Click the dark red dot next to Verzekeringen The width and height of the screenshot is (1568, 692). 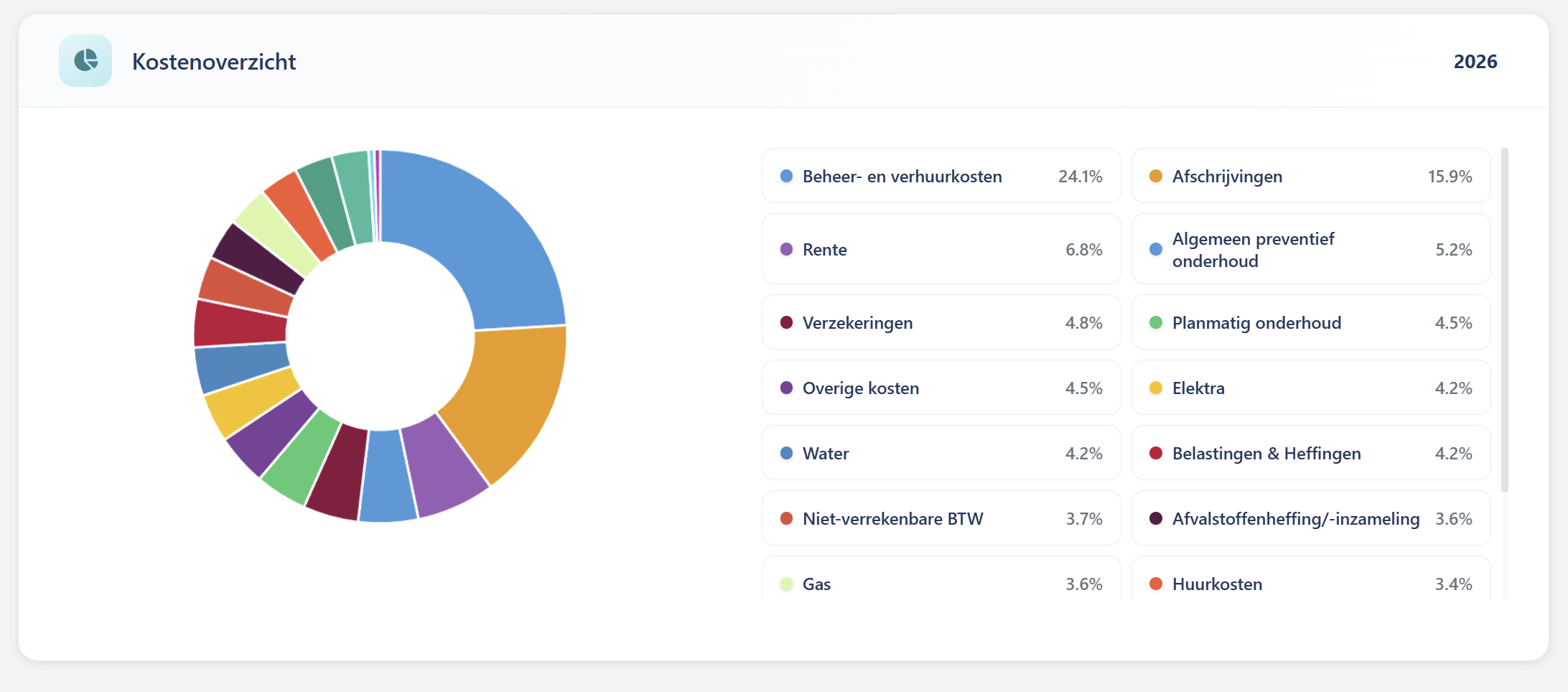(785, 323)
